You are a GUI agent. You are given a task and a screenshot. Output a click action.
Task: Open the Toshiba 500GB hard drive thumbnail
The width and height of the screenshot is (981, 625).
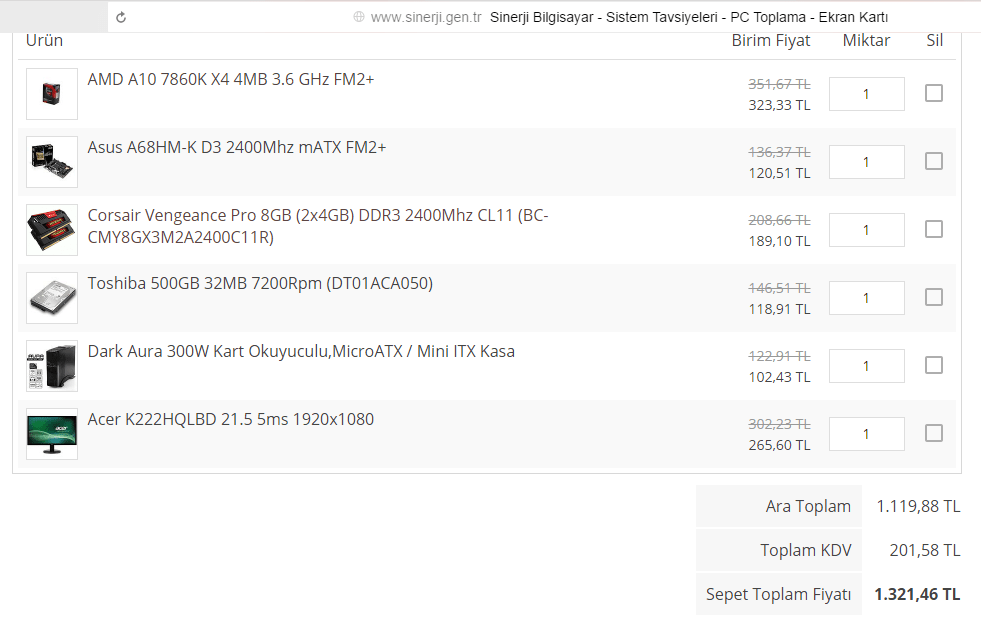click(52, 298)
